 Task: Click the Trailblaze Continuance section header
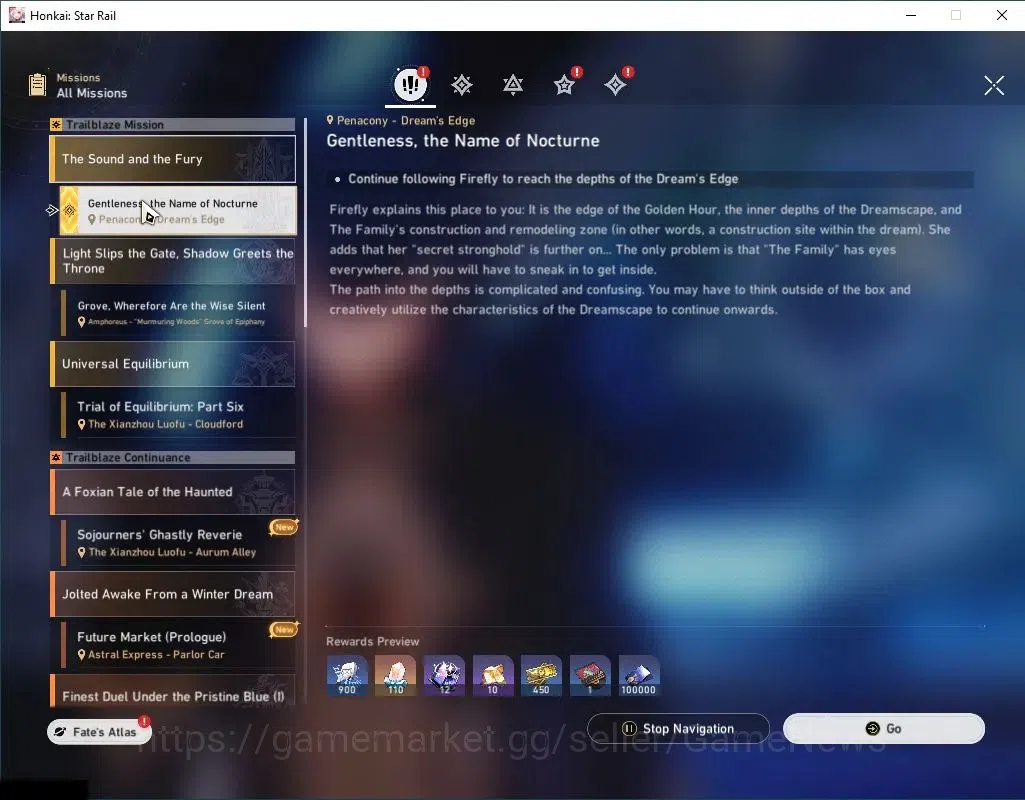click(x=173, y=458)
